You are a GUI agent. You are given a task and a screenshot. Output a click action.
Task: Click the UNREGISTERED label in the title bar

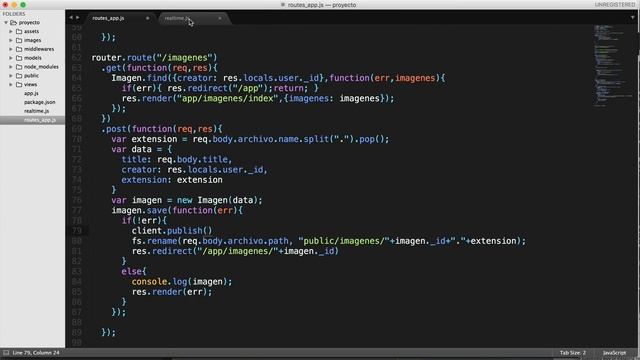[x=615, y=5]
